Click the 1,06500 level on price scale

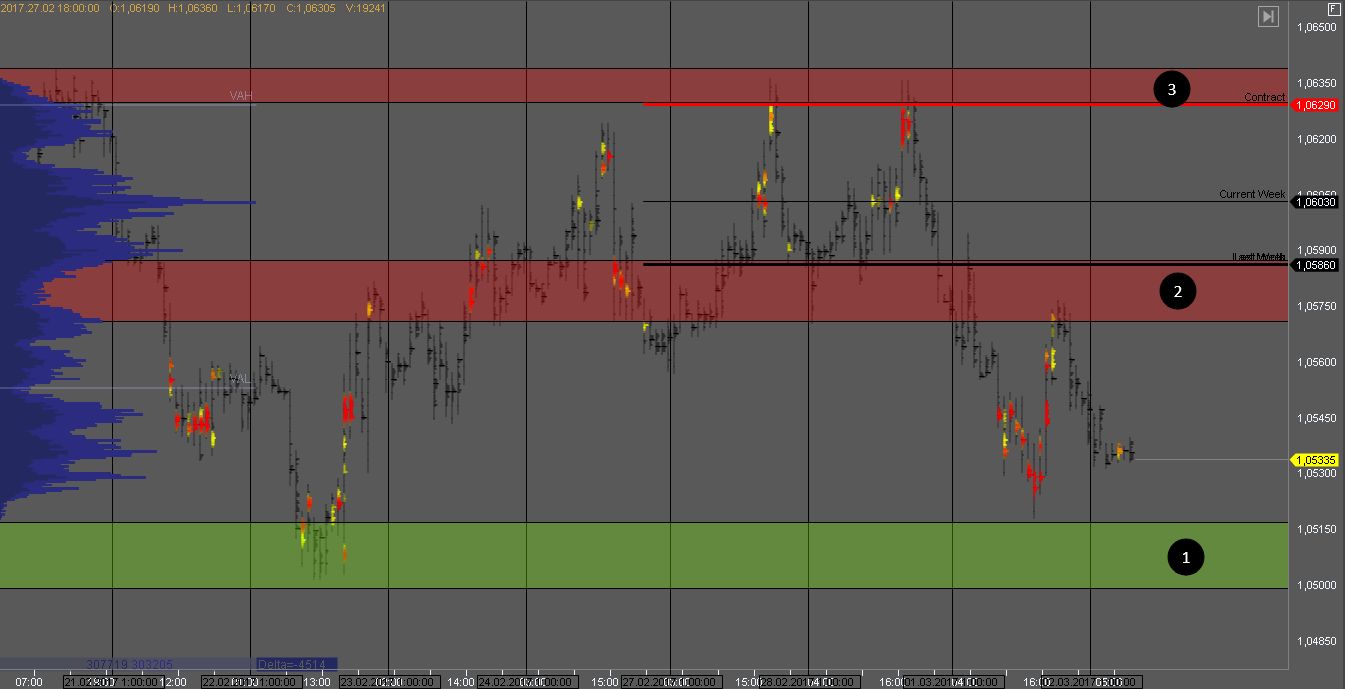click(x=1316, y=27)
